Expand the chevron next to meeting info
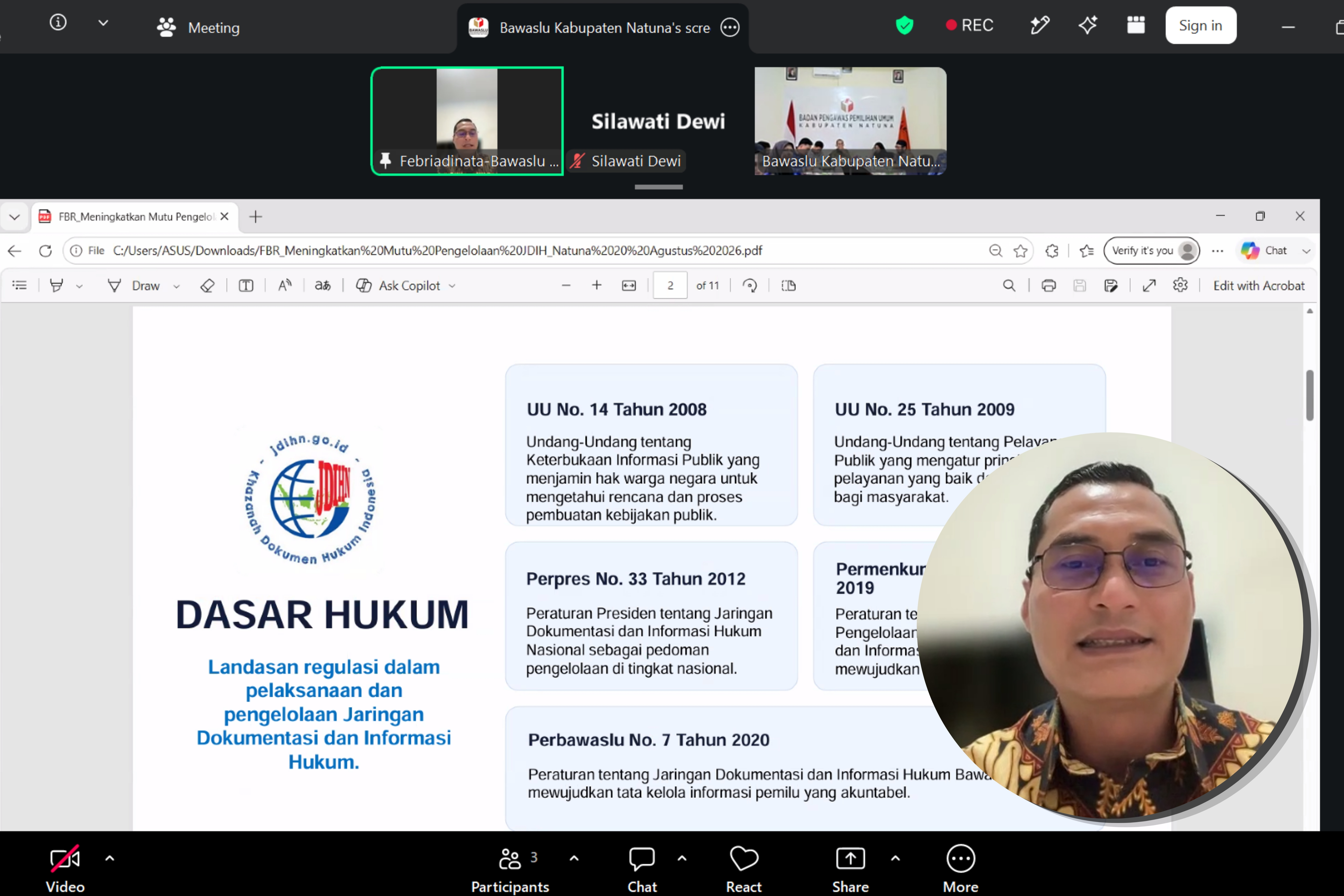1344x896 pixels. coord(103,23)
